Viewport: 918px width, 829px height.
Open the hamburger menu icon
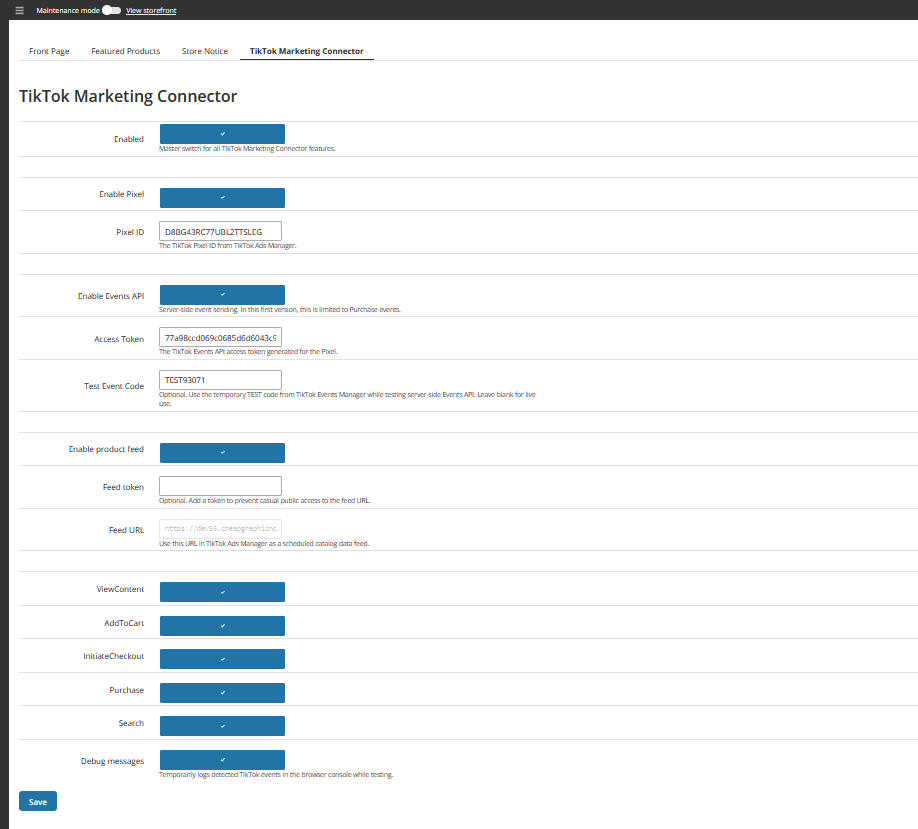(19, 11)
